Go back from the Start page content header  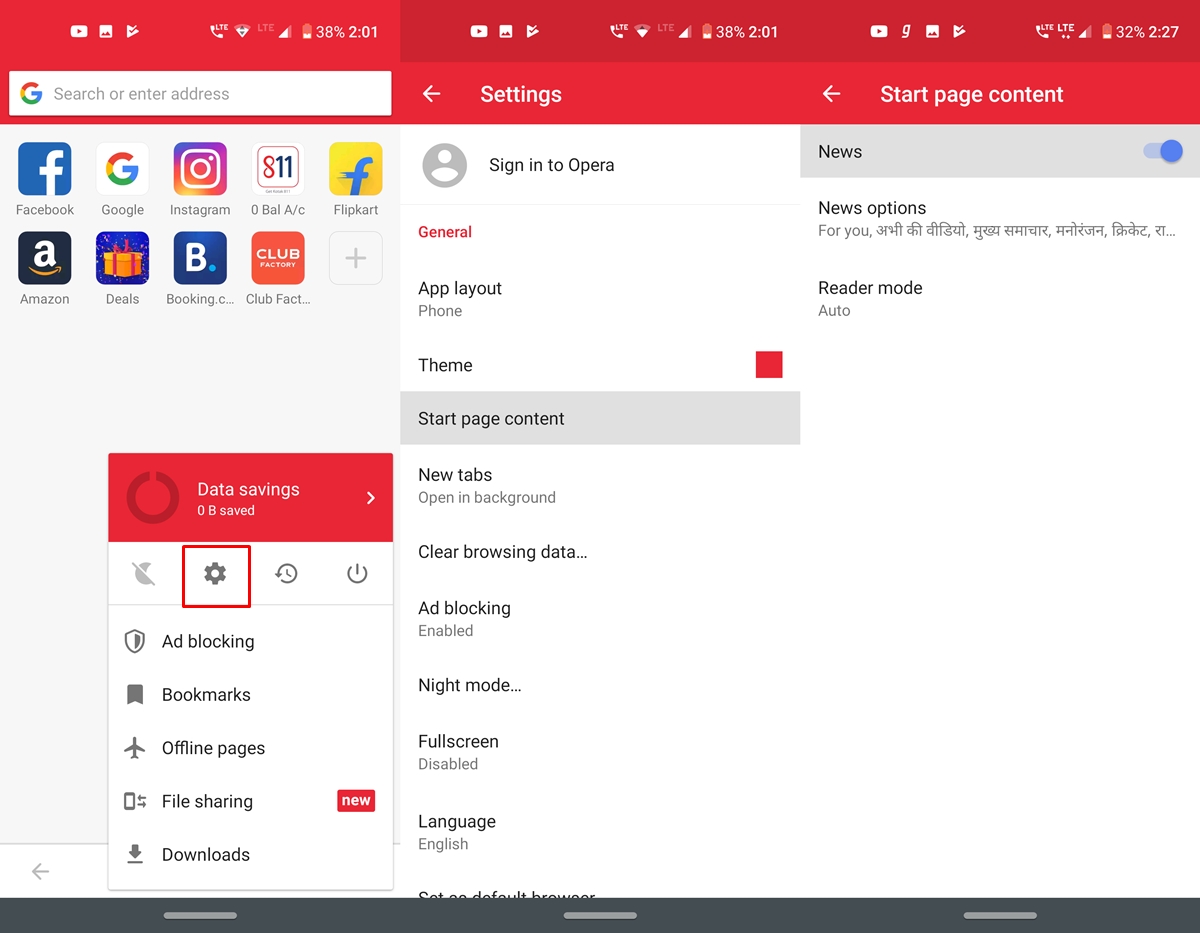[x=832, y=94]
